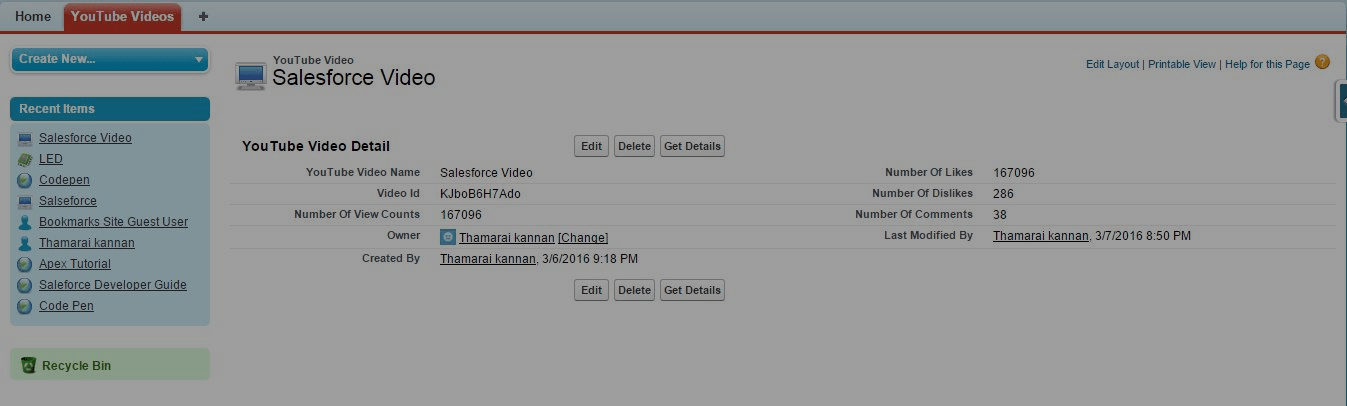Open Bookmarks Site Guest User link

click(113, 222)
